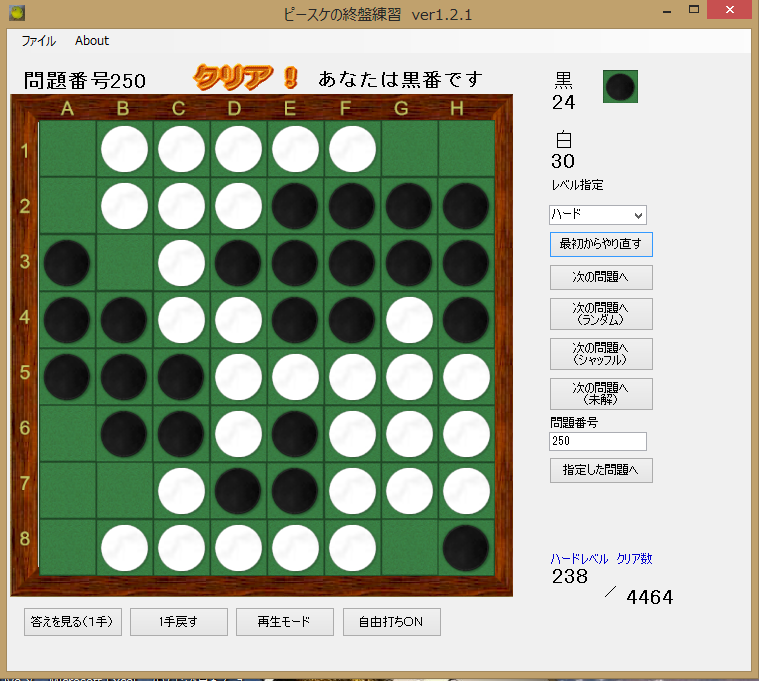Image resolution: width=759 pixels, height=681 pixels.
Task: Click 指定した問題へ button
Action: pos(601,470)
